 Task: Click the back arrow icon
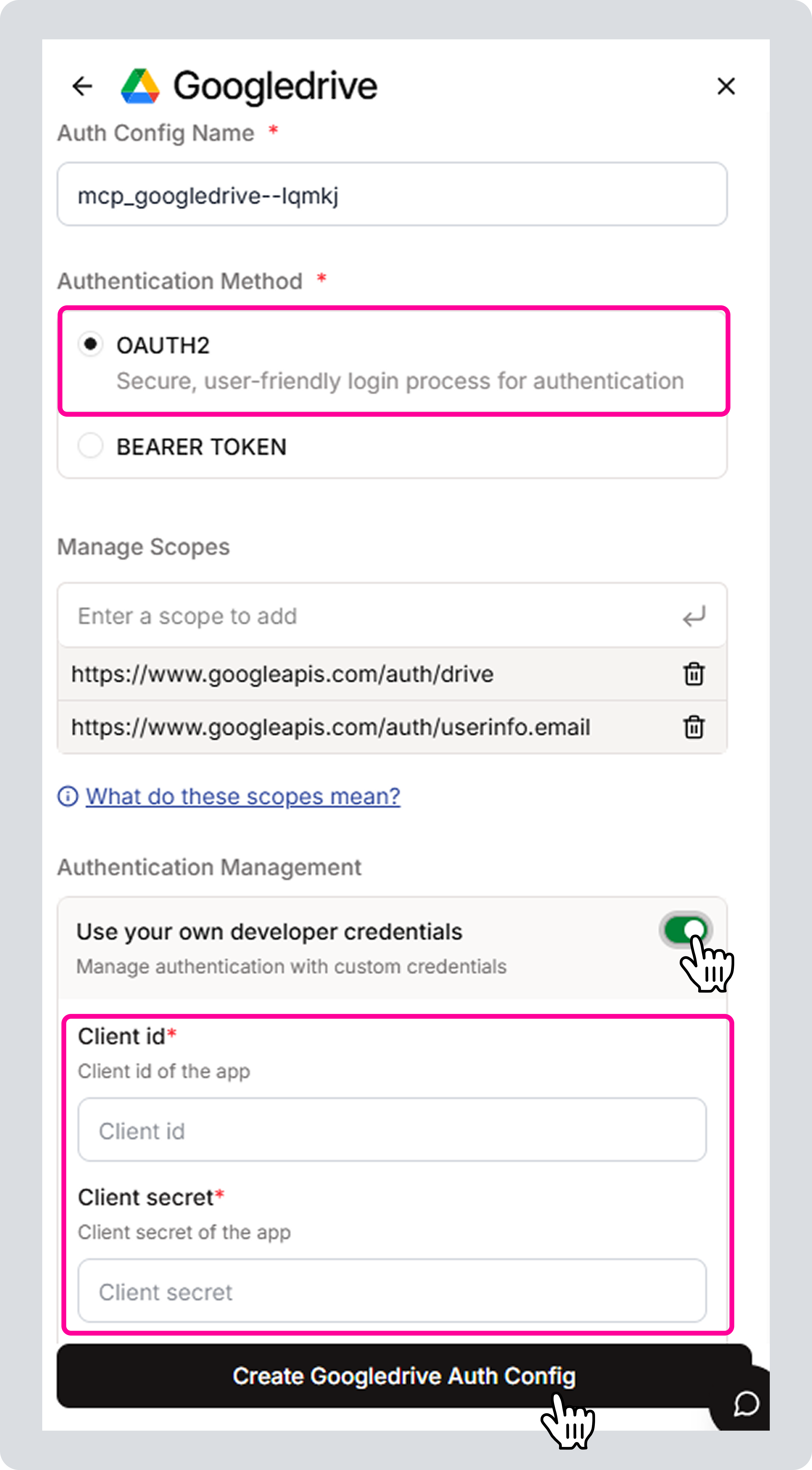click(82, 86)
